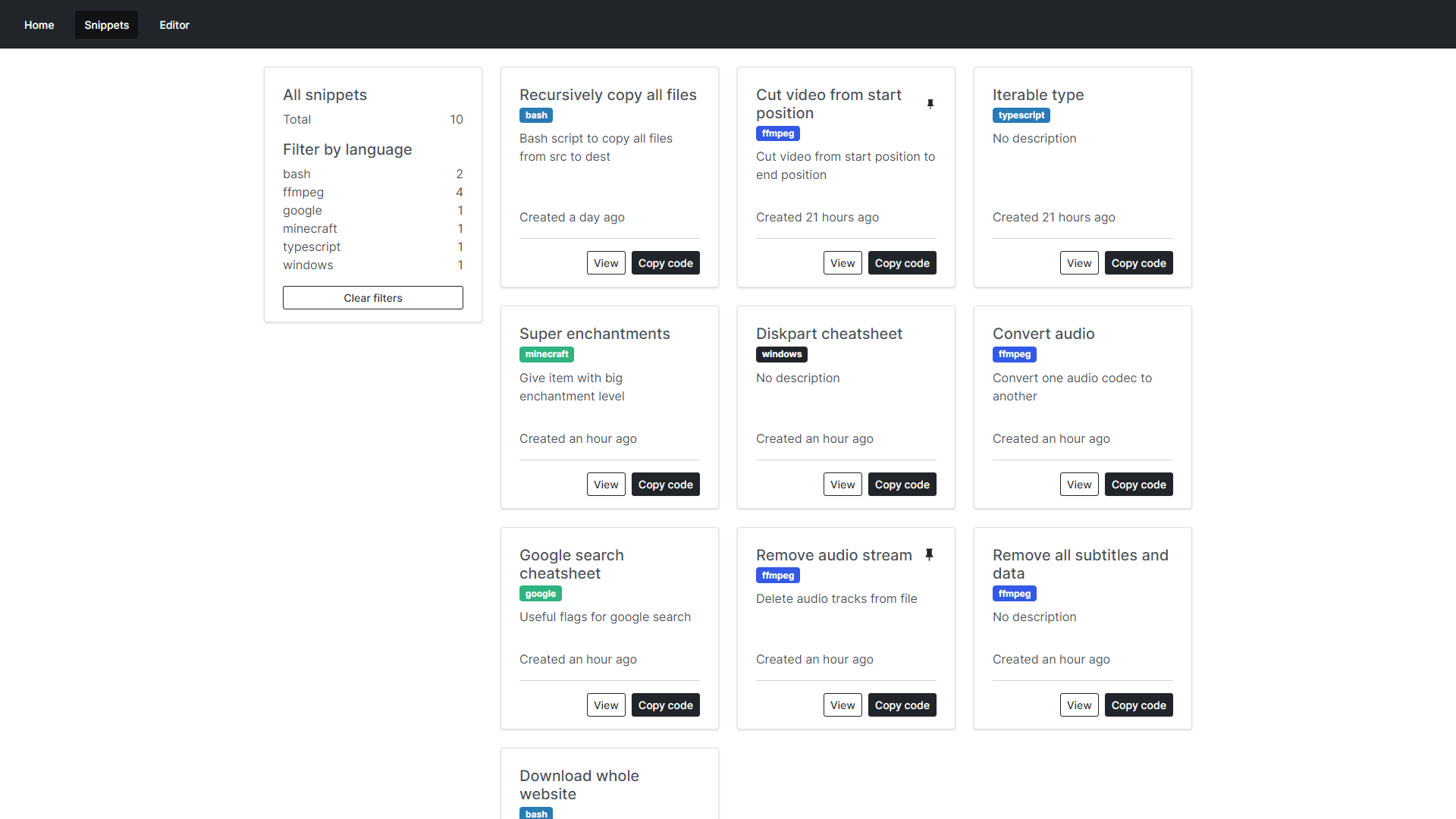Go to the Home tab
The height and width of the screenshot is (819, 1456).
39,24
